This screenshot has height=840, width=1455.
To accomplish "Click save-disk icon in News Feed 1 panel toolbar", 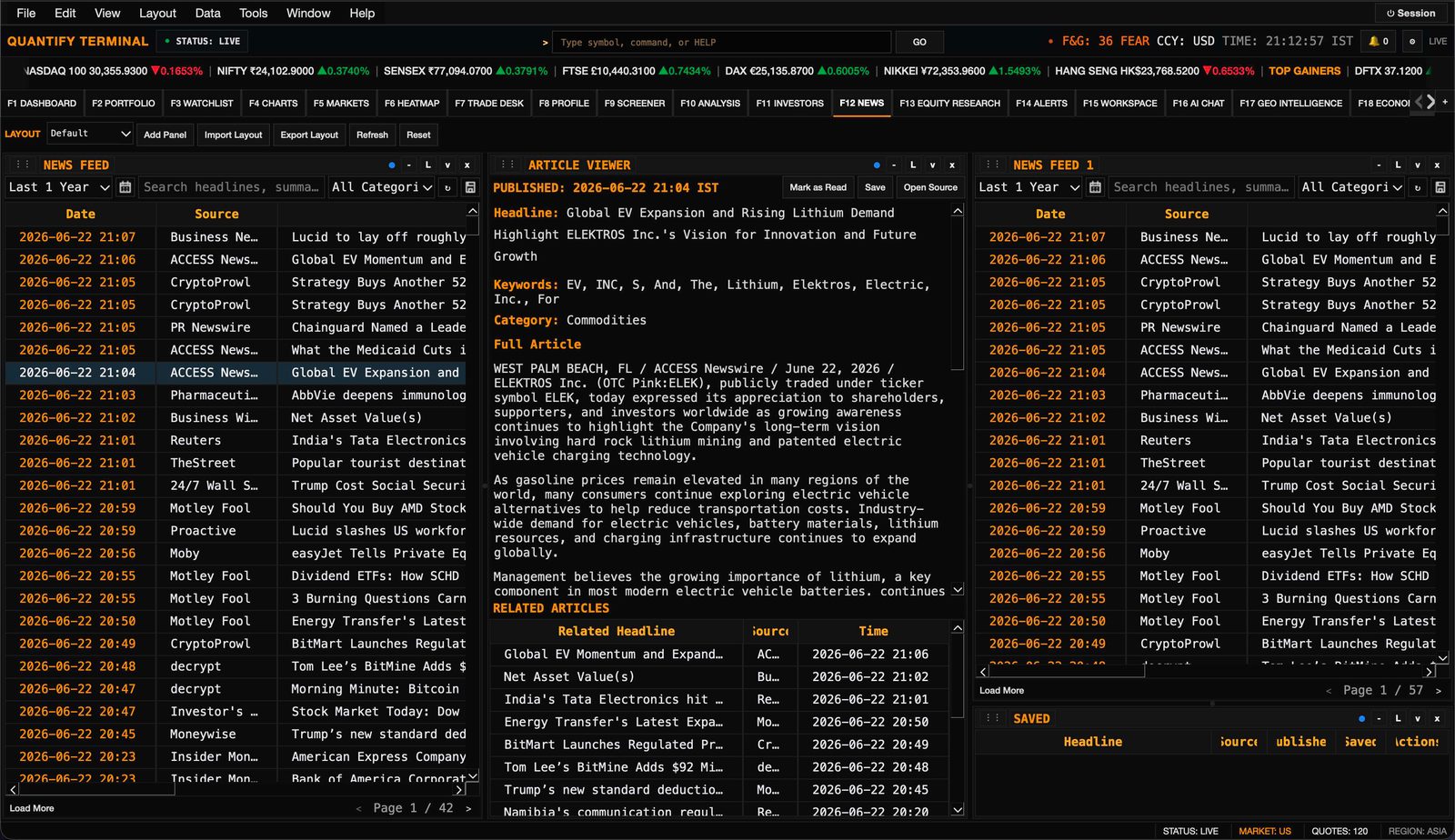I will pyautogui.click(x=1440, y=187).
